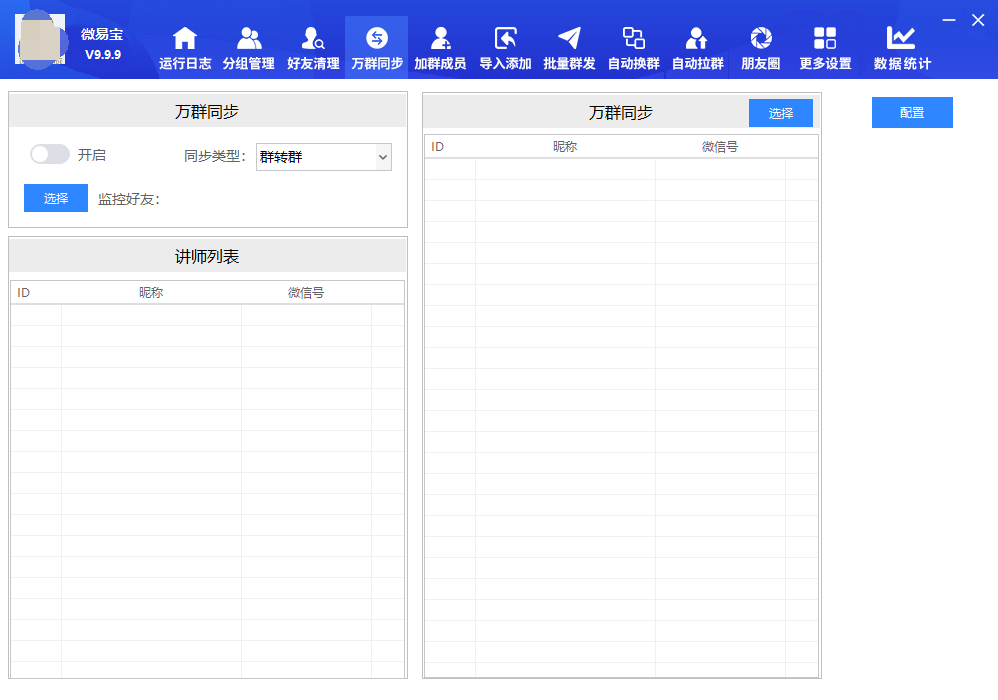The height and width of the screenshot is (700, 998).
Task: Expand the 同步类型 dropdown
Action: [324, 157]
